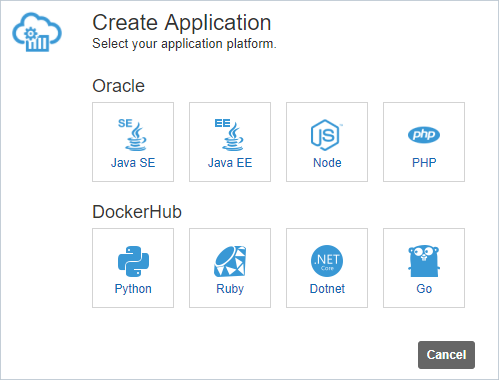Click the Java EE text label
The width and height of the screenshot is (499, 380).
coord(230,163)
